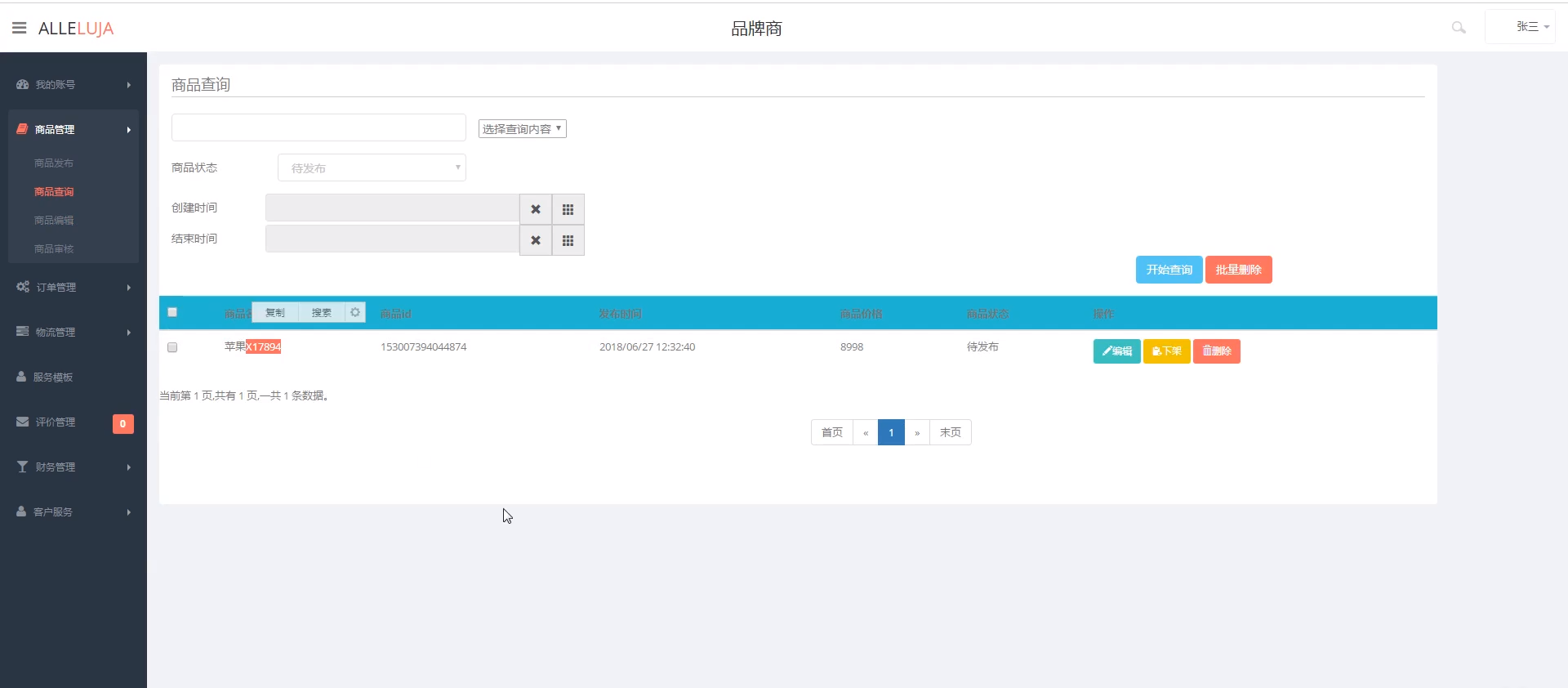Click next page » arrow
This screenshot has width=1568, height=688.
[x=917, y=432]
